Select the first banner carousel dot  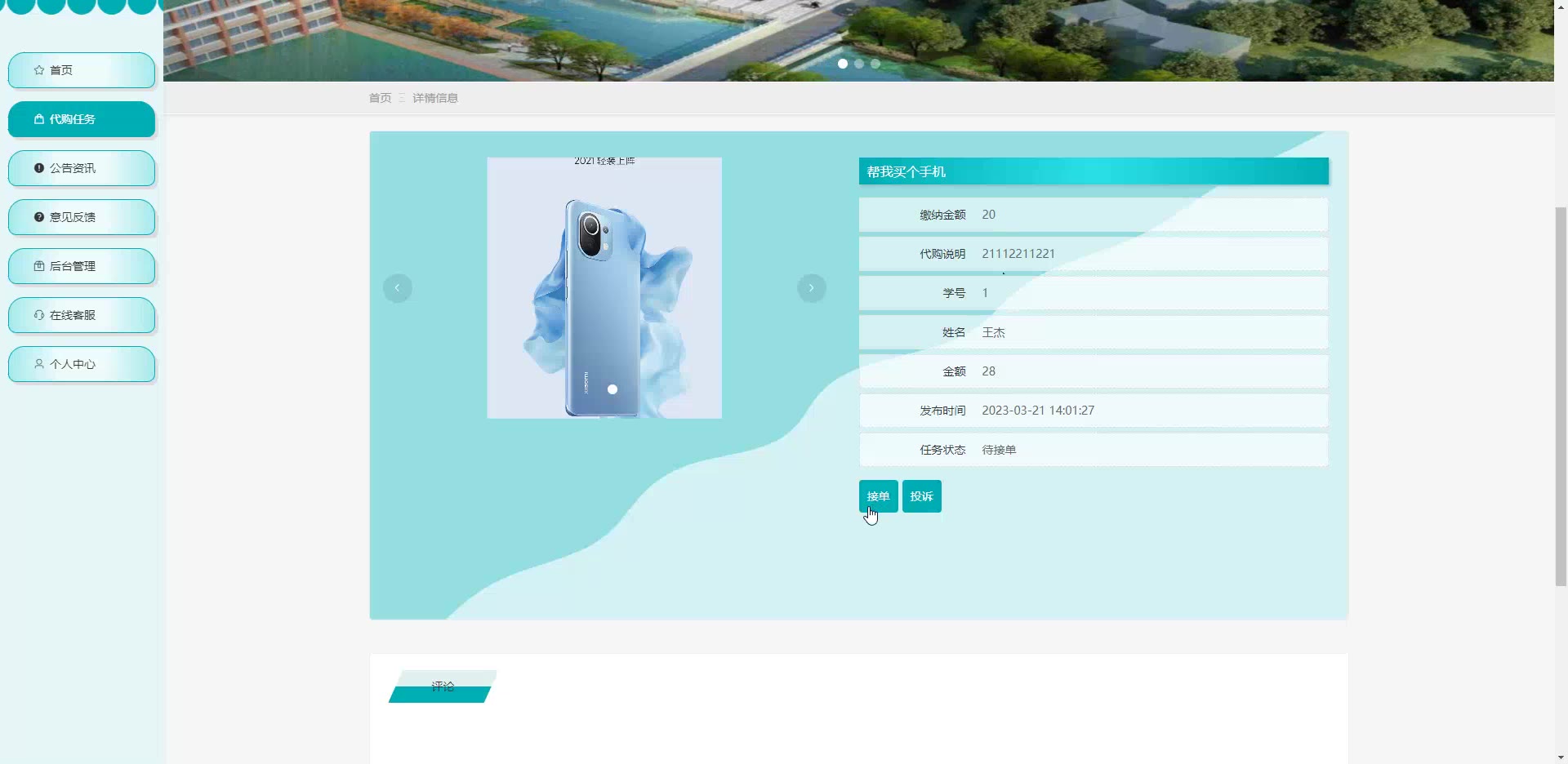click(843, 64)
